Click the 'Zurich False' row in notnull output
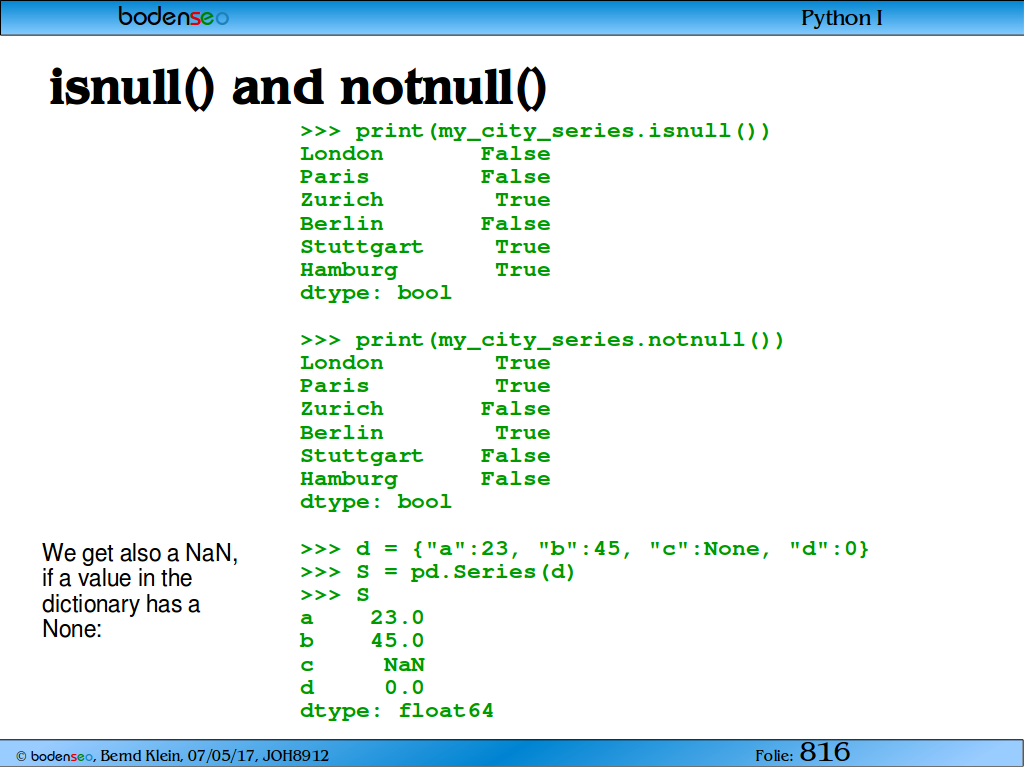The height and width of the screenshot is (768, 1024). 425,409
